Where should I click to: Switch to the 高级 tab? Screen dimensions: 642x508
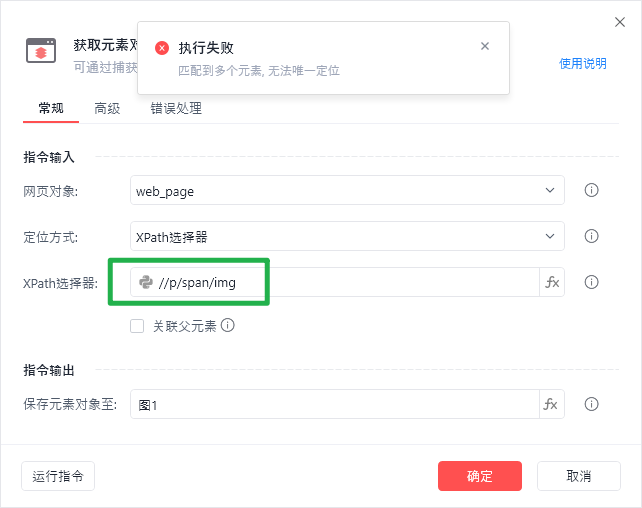[x=107, y=108]
